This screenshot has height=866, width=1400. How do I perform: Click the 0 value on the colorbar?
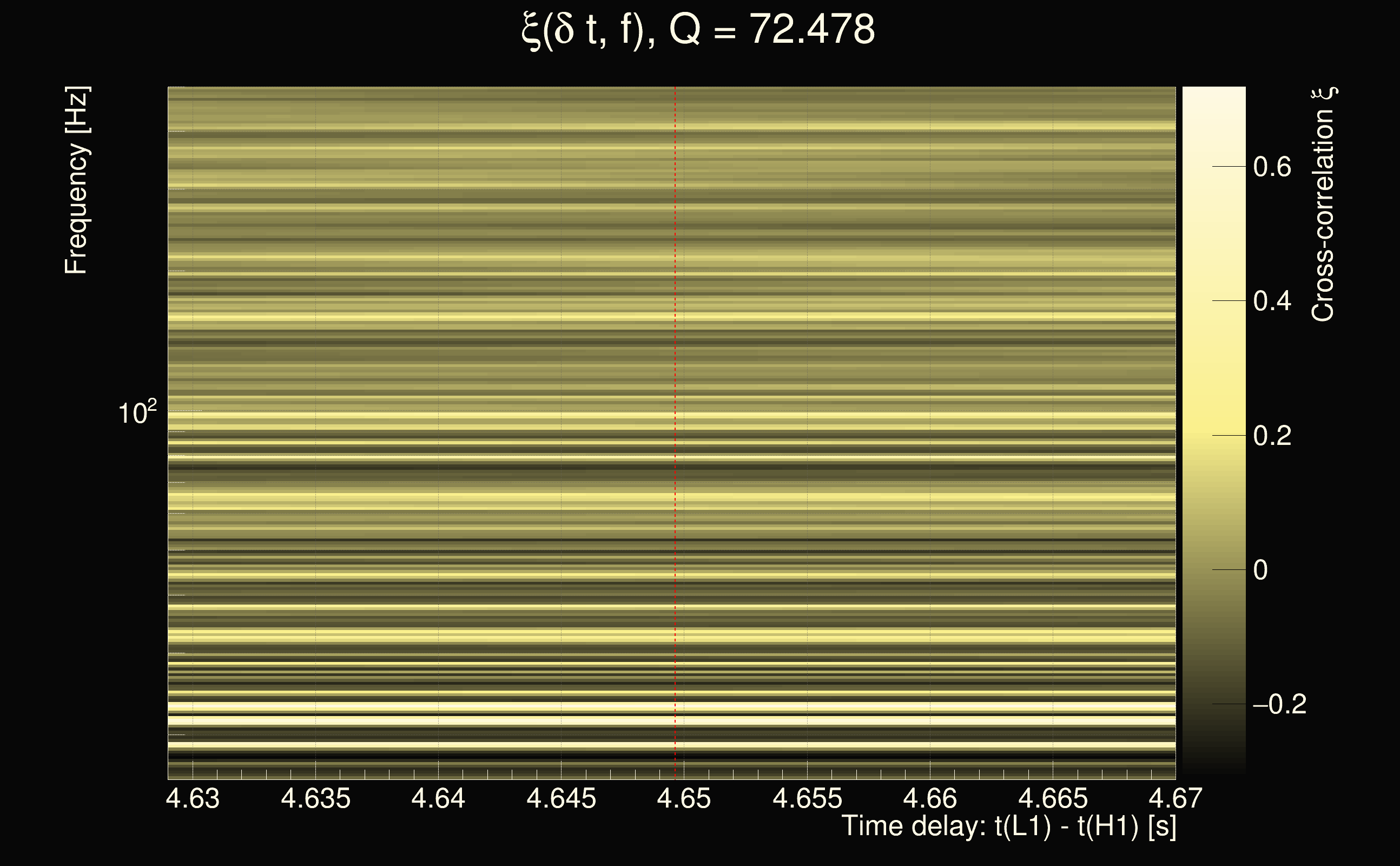point(1260,570)
